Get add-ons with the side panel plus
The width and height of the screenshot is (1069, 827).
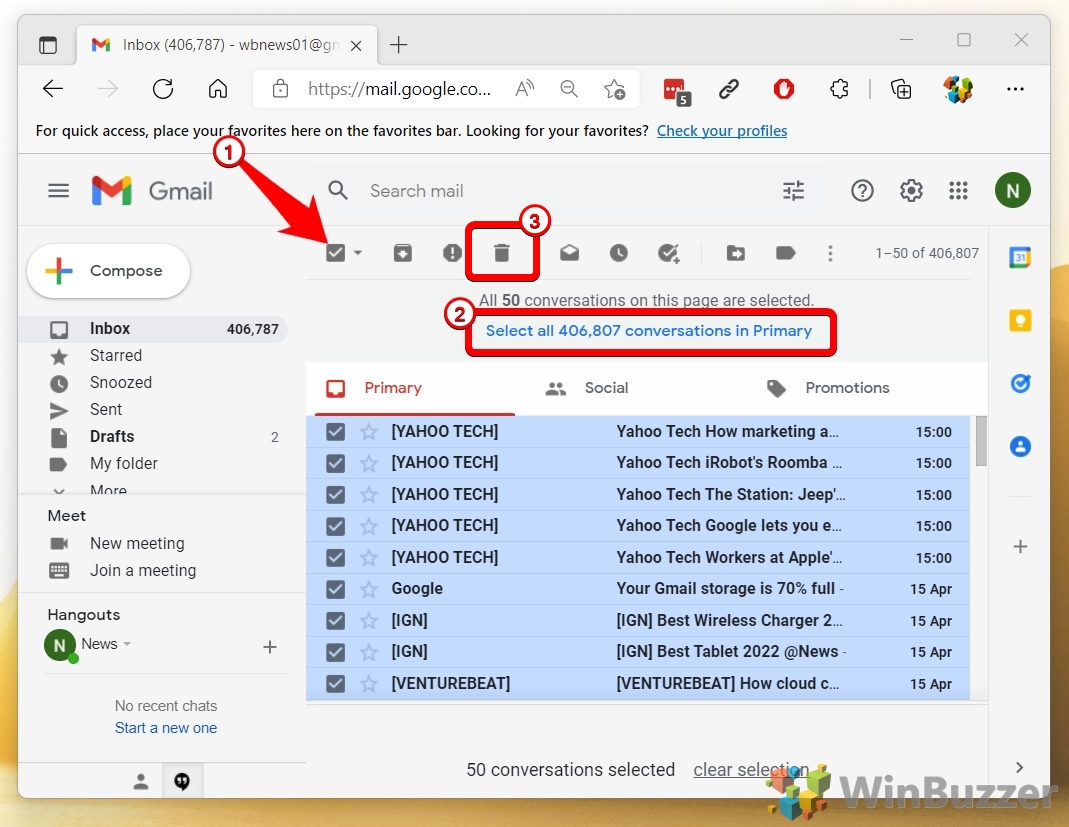coord(1020,546)
